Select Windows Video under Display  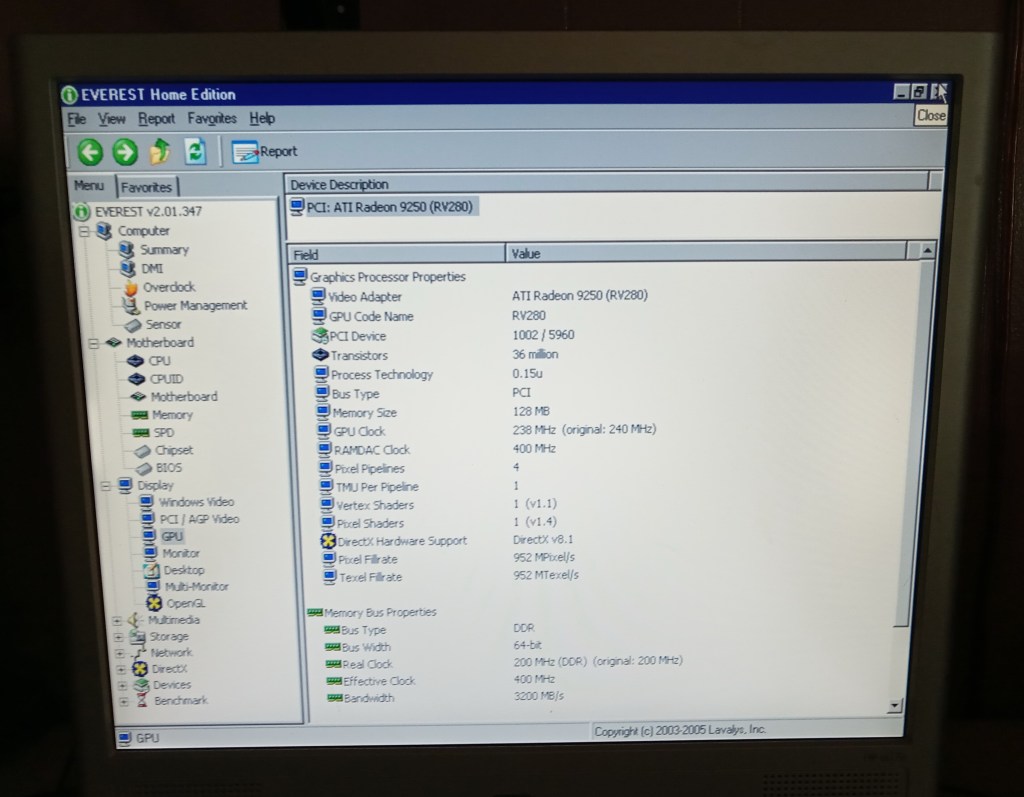pos(196,502)
